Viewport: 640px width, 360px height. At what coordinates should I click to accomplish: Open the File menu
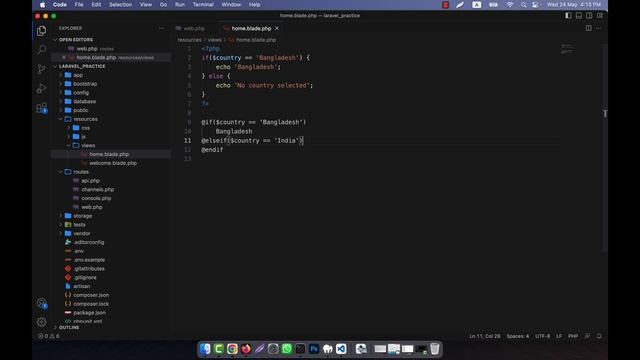point(79,5)
